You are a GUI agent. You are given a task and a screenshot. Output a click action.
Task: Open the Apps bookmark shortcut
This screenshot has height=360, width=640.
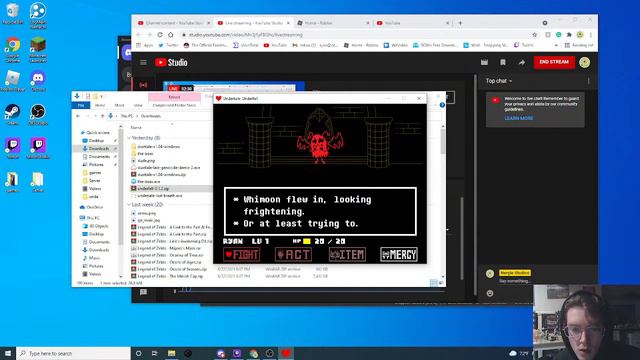tap(144, 45)
